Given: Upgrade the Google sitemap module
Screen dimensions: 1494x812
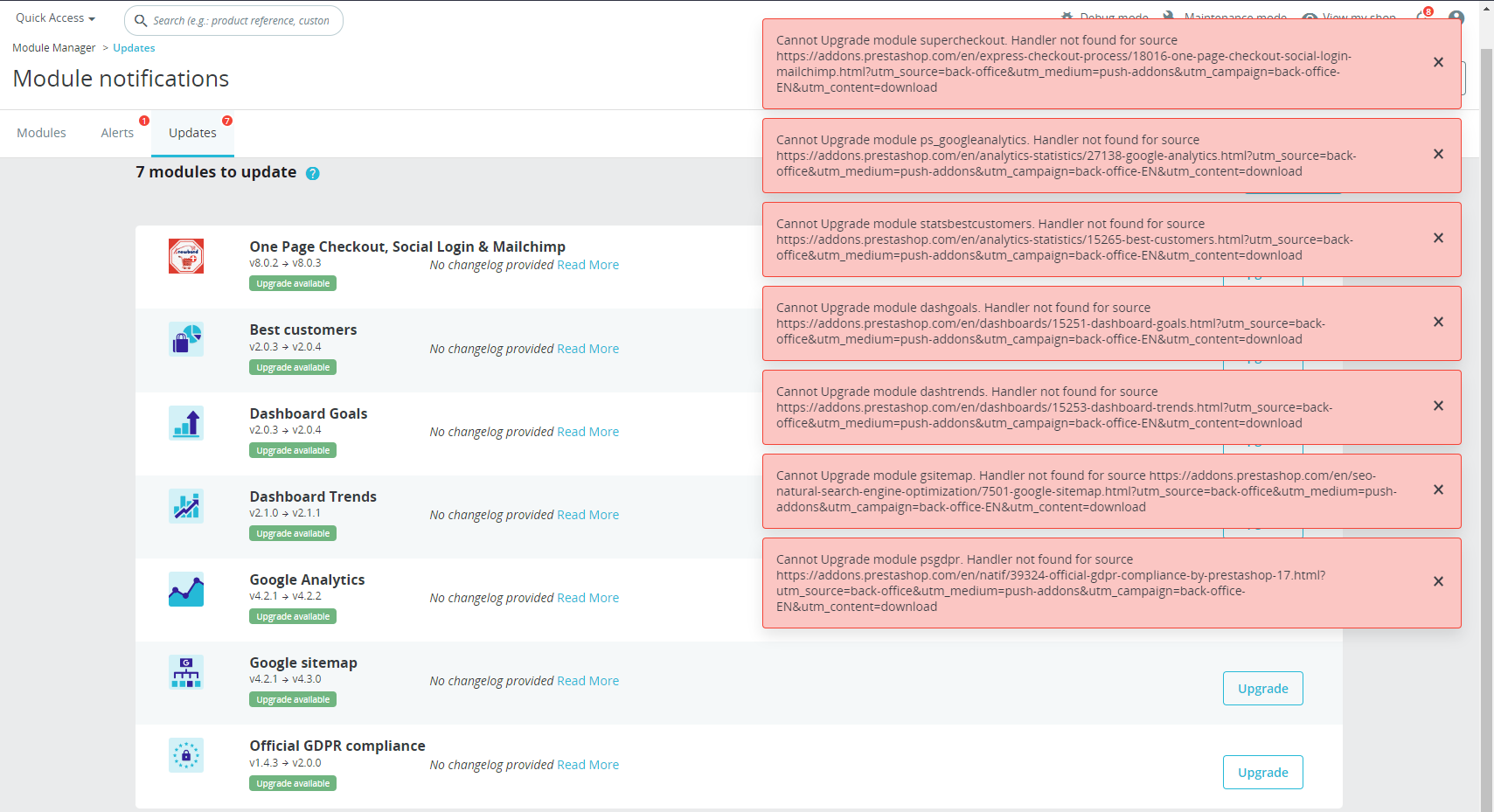Looking at the screenshot, I should point(1262,688).
